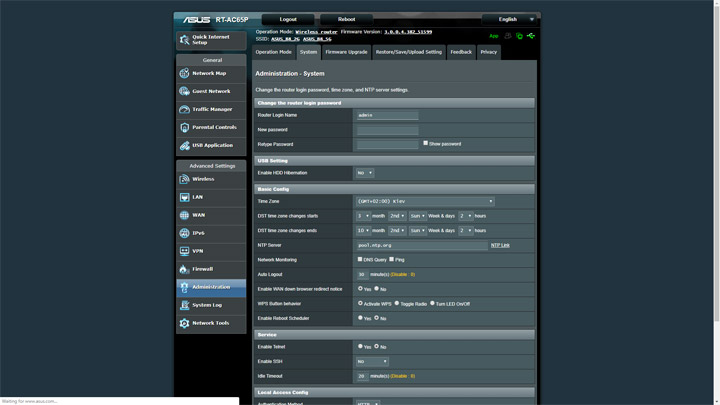Switch to the Feedback tab
The image size is (720, 405).
pyautogui.click(x=461, y=52)
